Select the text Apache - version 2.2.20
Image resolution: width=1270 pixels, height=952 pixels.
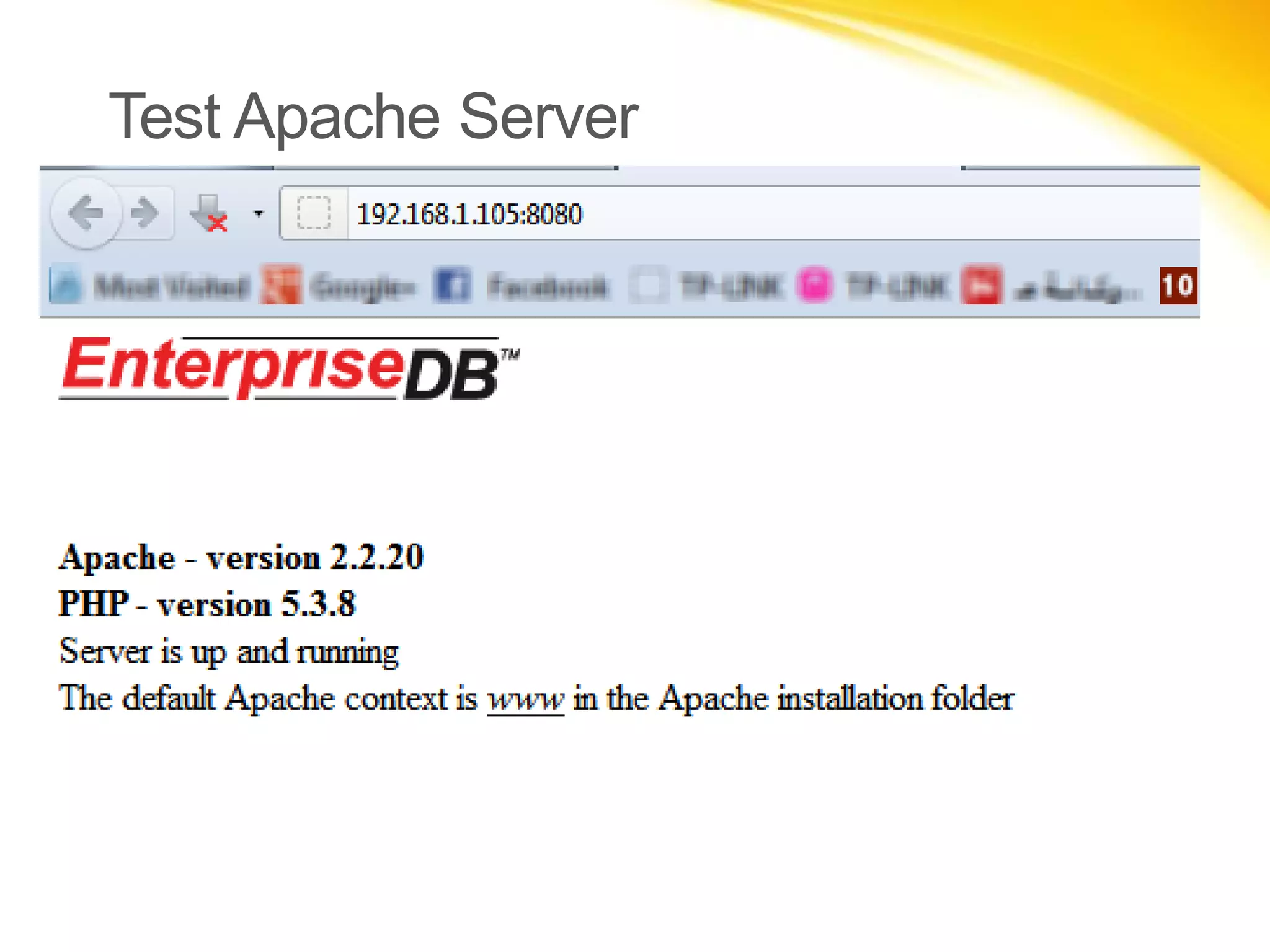coord(241,557)
